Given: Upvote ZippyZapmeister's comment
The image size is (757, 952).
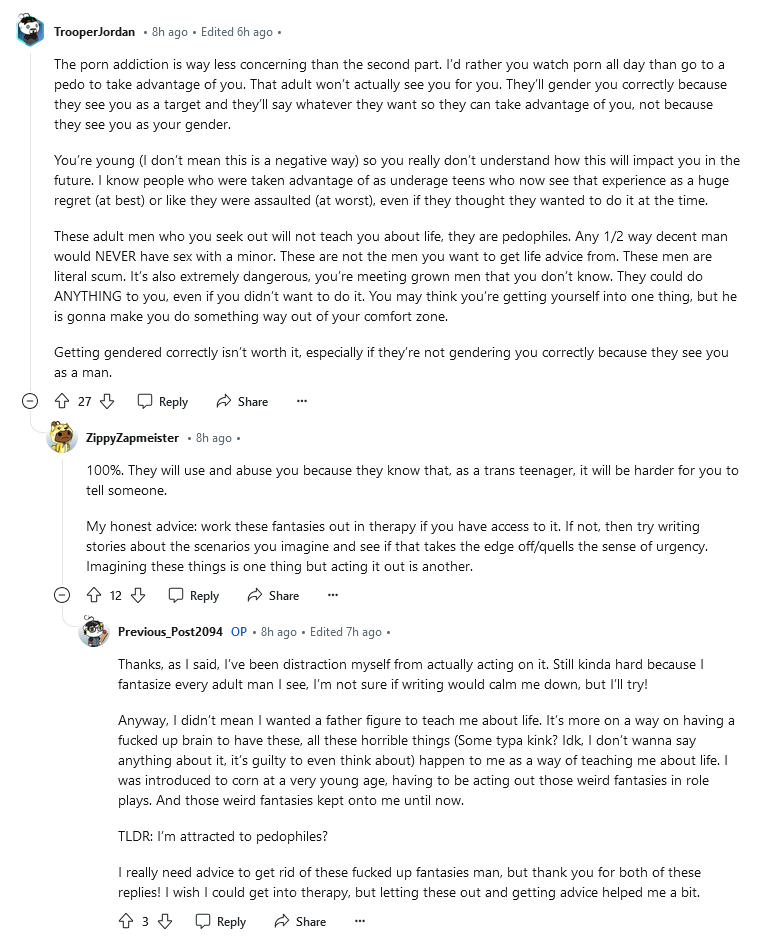Looking at the screenshot, I should (94, 595).
